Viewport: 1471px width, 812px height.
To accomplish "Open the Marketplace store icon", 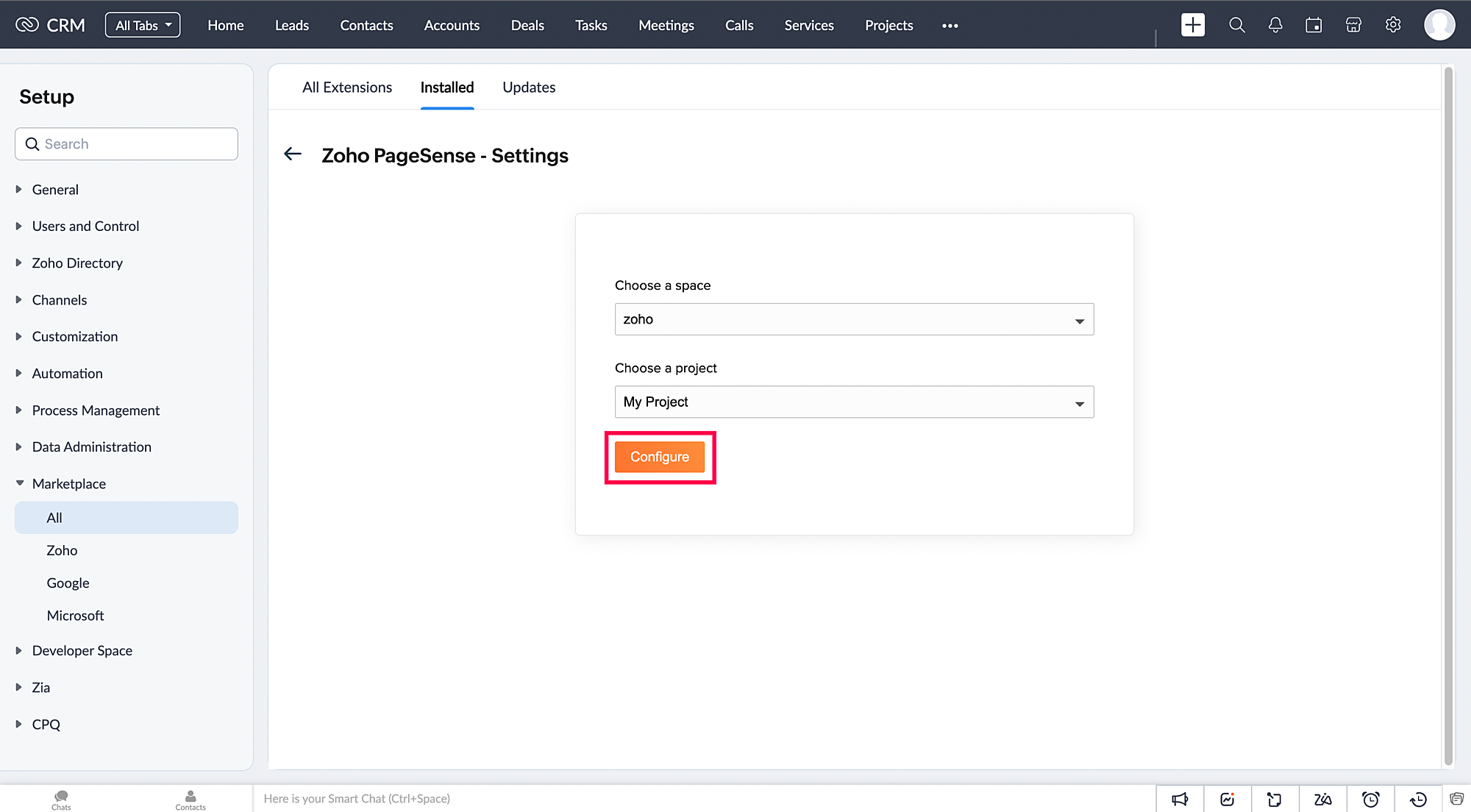I will (1353, 25).
